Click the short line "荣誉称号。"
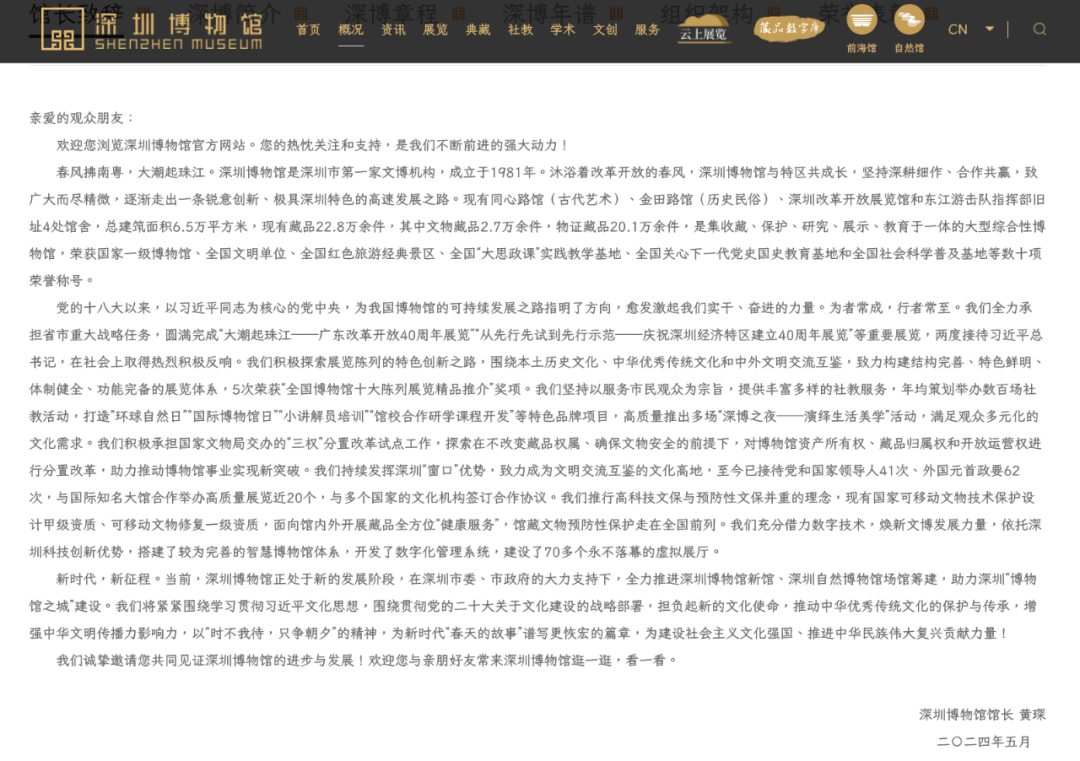This screenshot has height=761, width=1080. (x=61, y=280)
